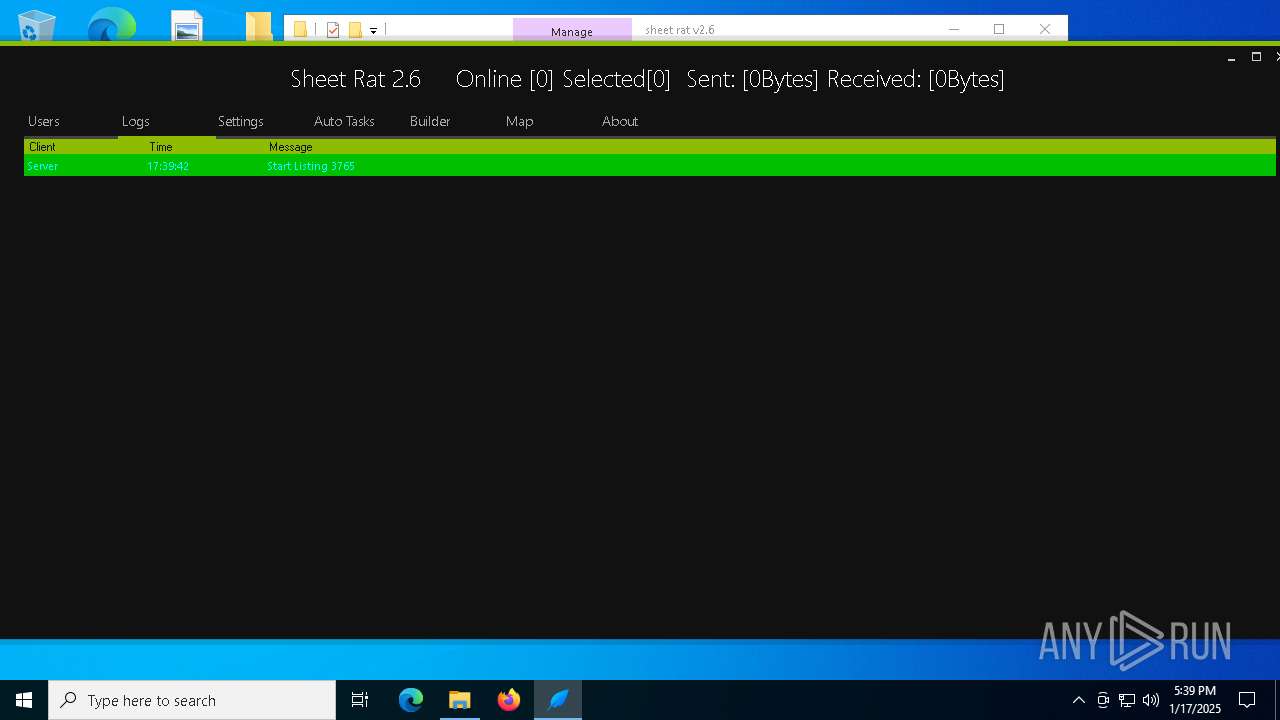1280x720 pixels.
Task: Switch to the Logs tab
Action: click(x=136, y=121)
